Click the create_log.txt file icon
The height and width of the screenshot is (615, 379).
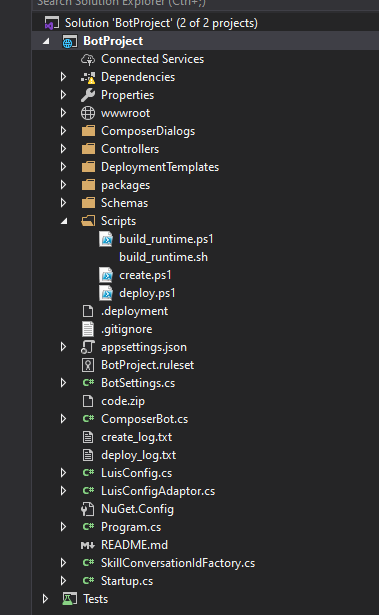pos(88,437)
